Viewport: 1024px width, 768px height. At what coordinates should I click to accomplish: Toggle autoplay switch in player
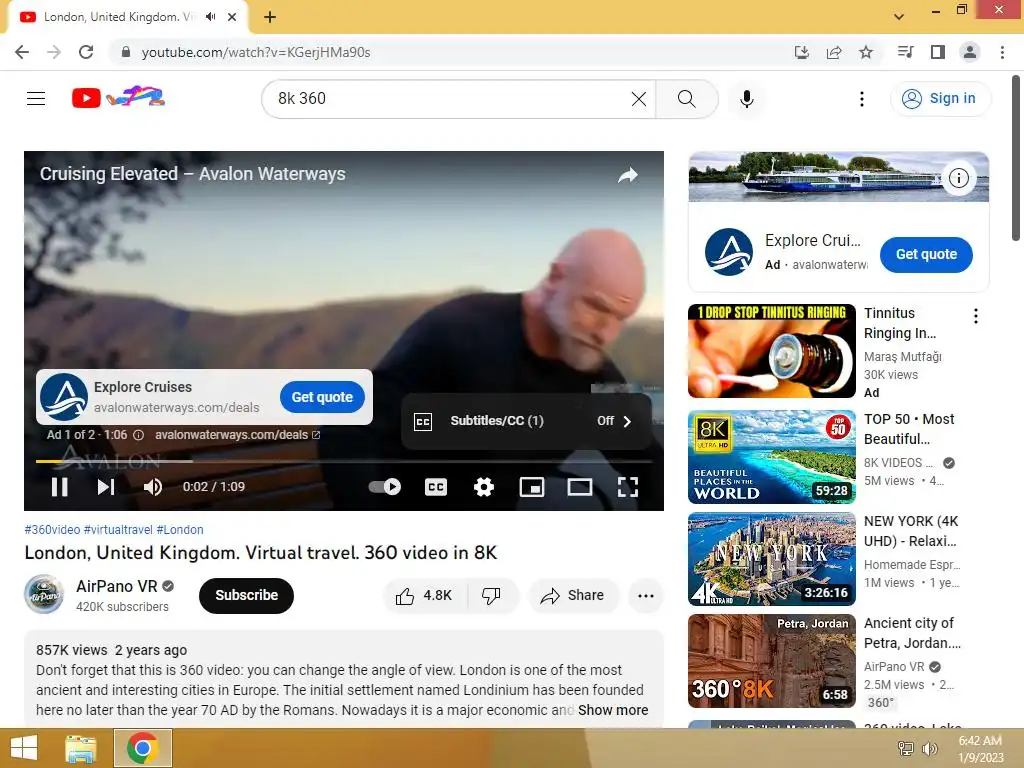(385, 487)
